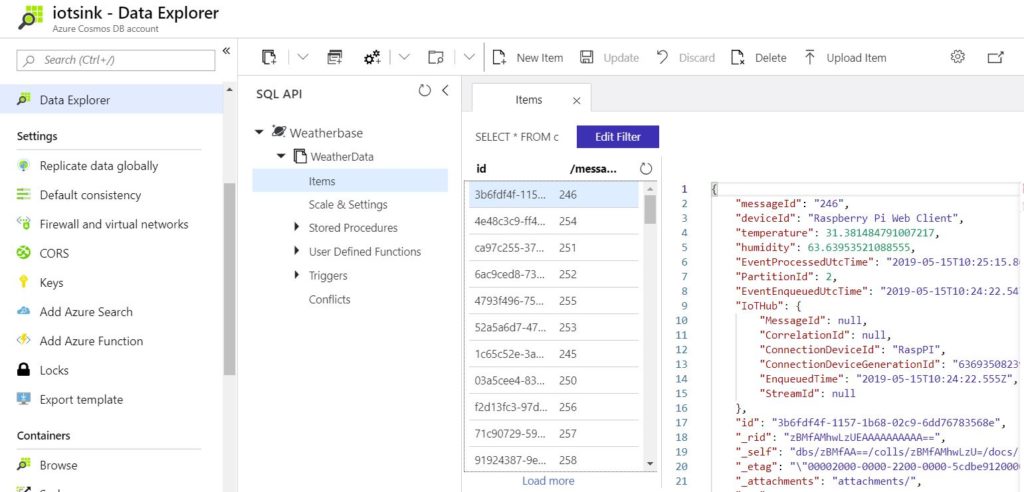The width and height of the screenshot is (1024, 492).
Task: Focus the Search (Ctrl+/) field
Action: click(x=116, y=60)
